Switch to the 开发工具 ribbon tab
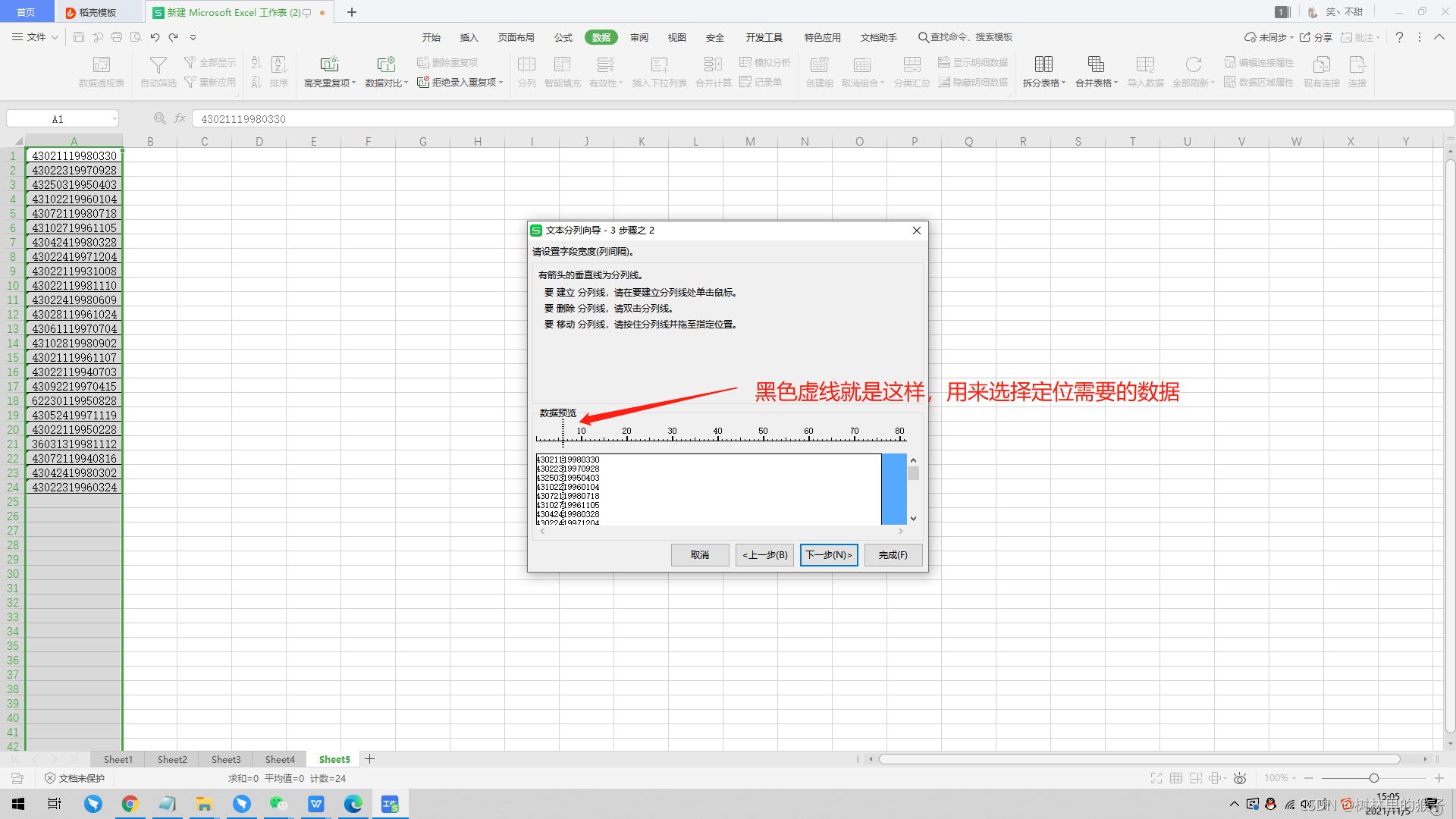The image size is (1456, 819). point(764,37)
